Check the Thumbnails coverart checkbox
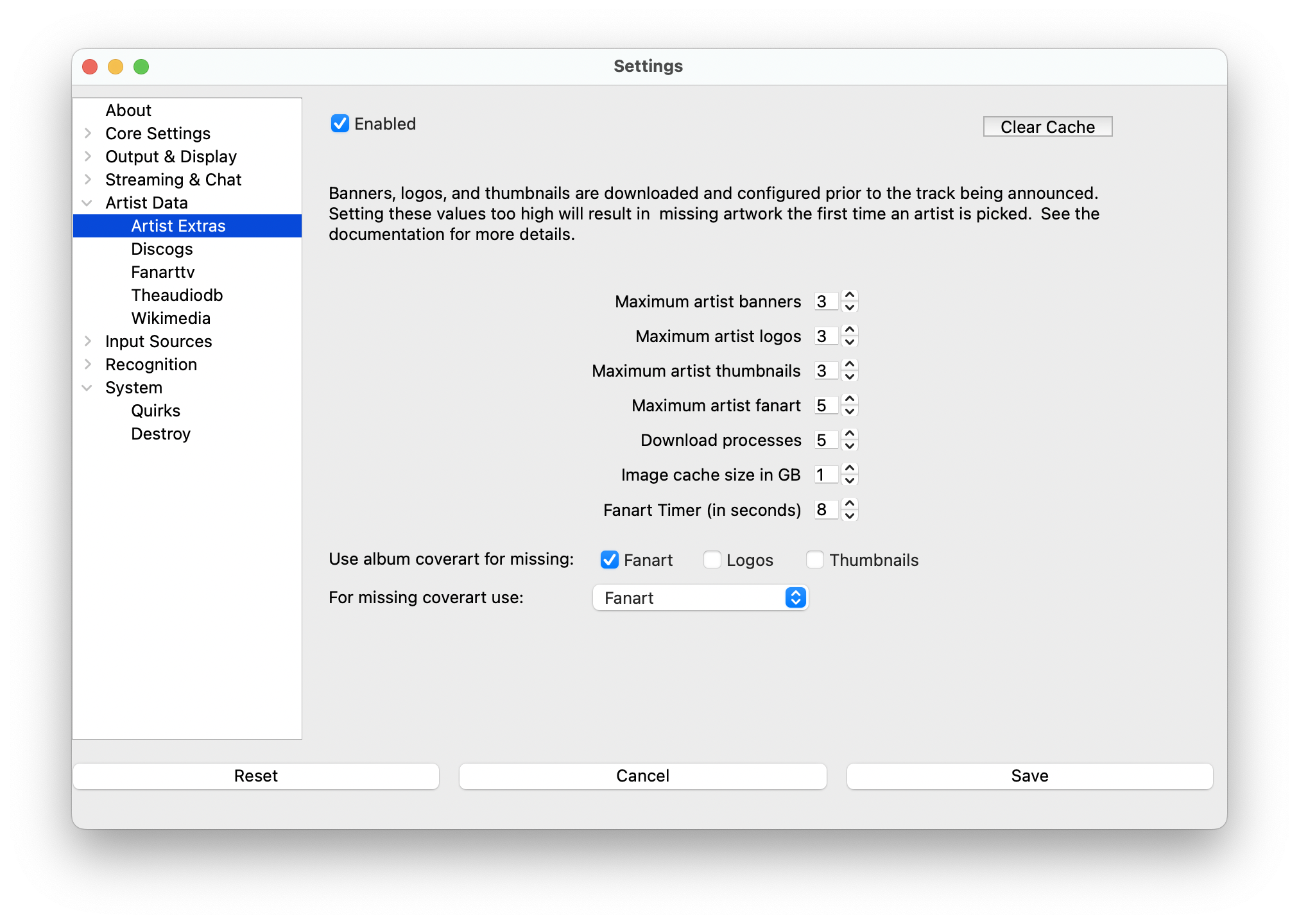Screen dimensions: 1299x924 click(815, 560)
